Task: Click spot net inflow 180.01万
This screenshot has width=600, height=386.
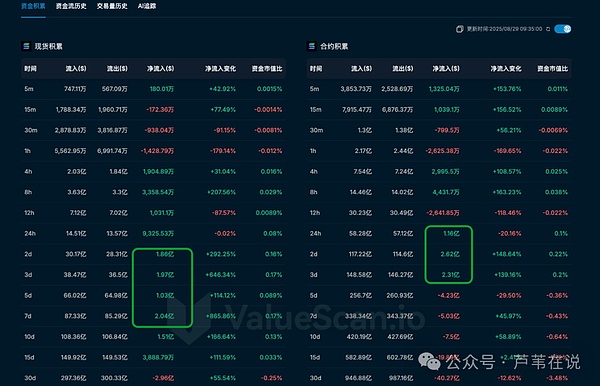Action: coord(161,89)
